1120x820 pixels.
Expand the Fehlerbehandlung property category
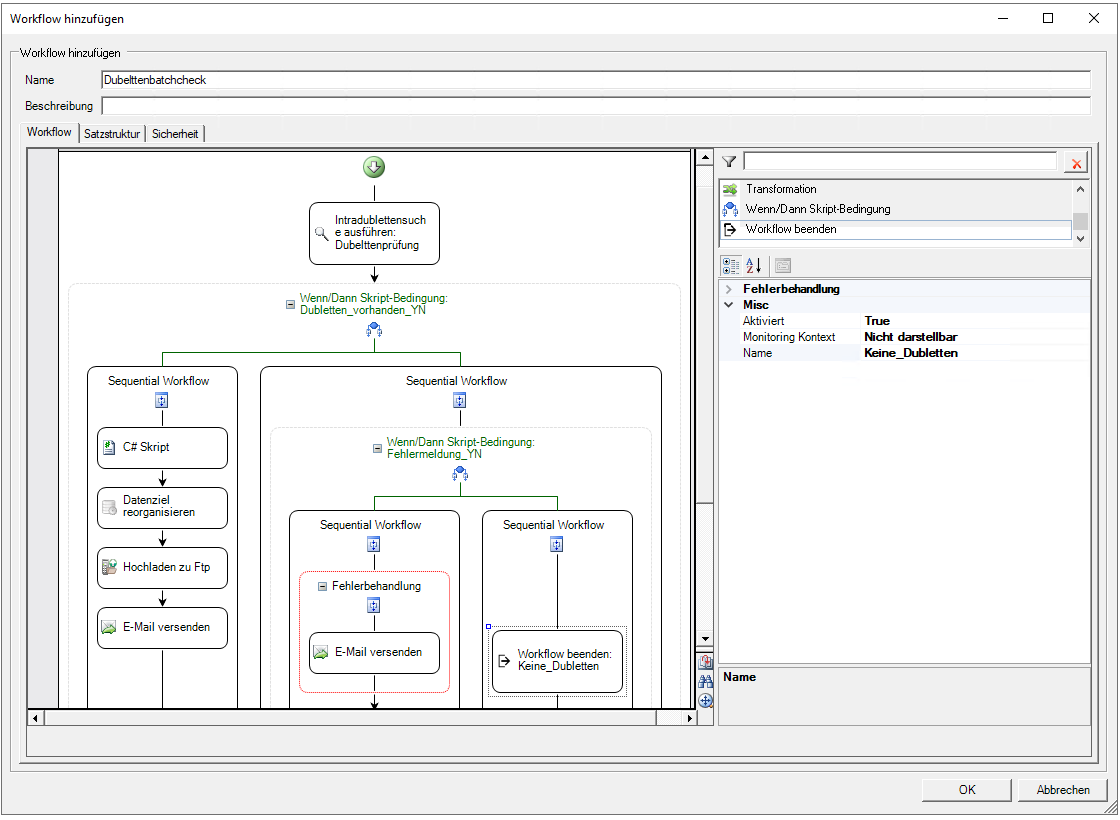[x=729, y=289]
